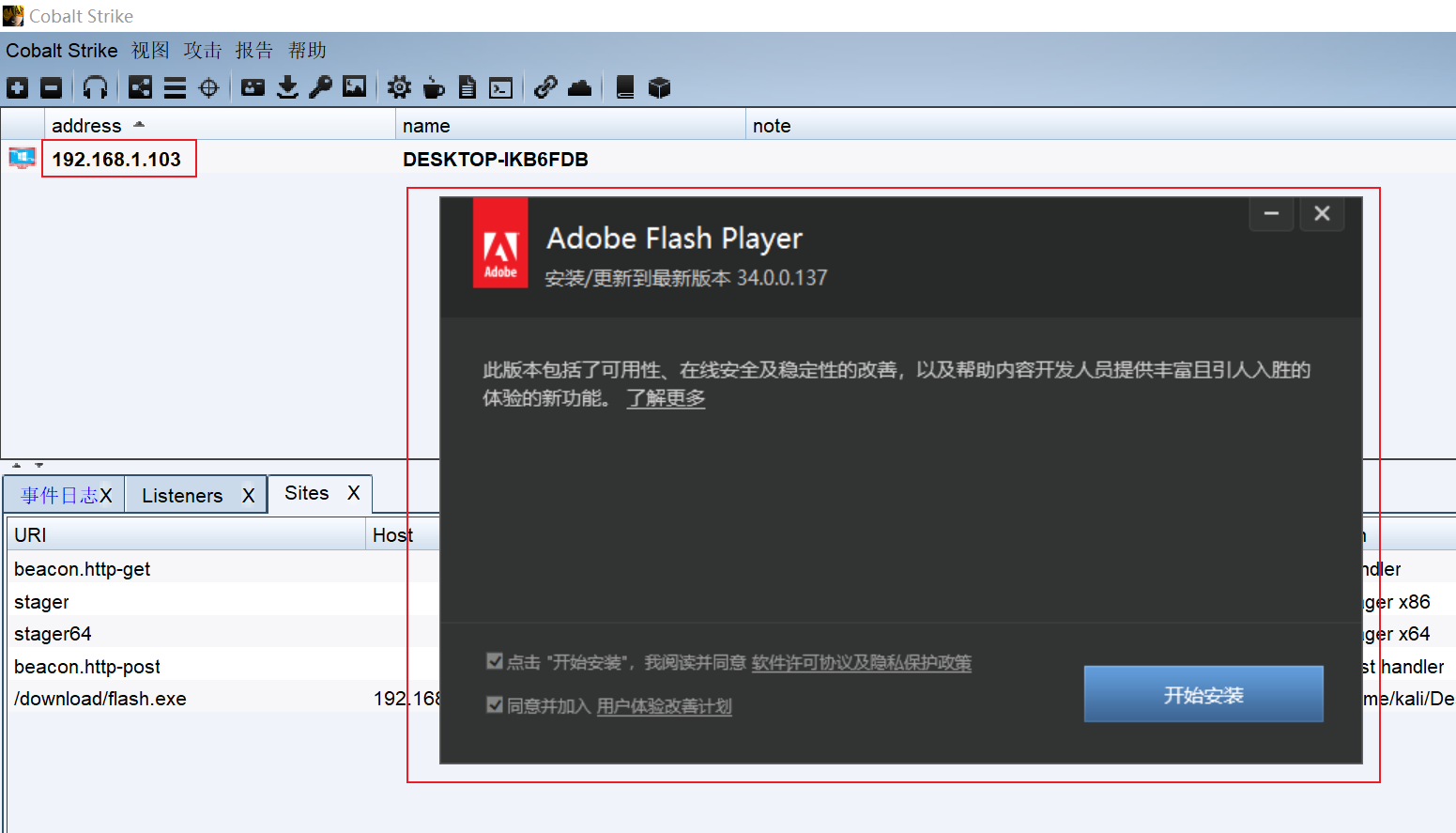Close the Adobe Flash Player installer window

[1322, 213]
